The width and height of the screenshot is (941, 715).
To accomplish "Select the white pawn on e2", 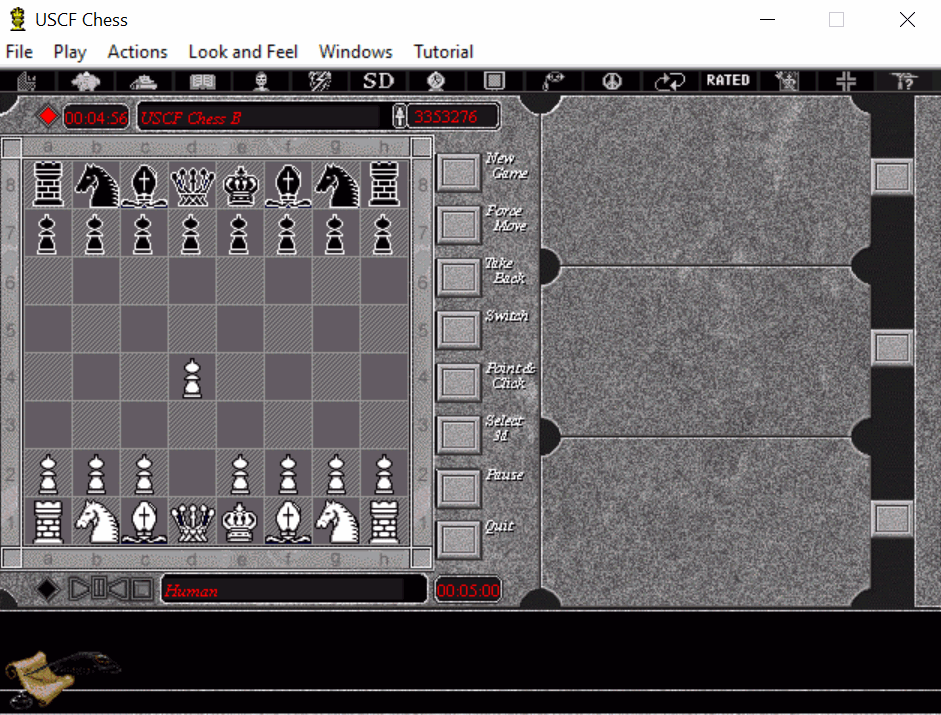I will coord(240,474).
